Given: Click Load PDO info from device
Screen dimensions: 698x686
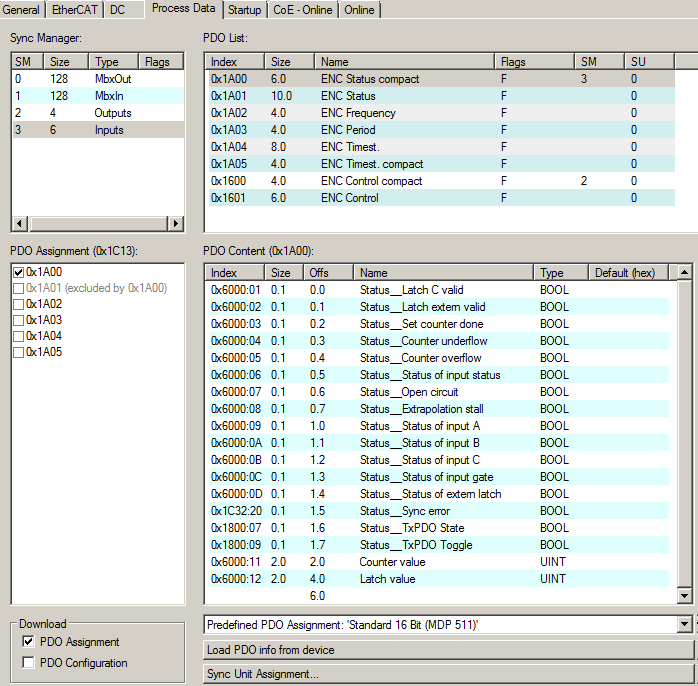Looking at the screenshot, I should [448, 650].
